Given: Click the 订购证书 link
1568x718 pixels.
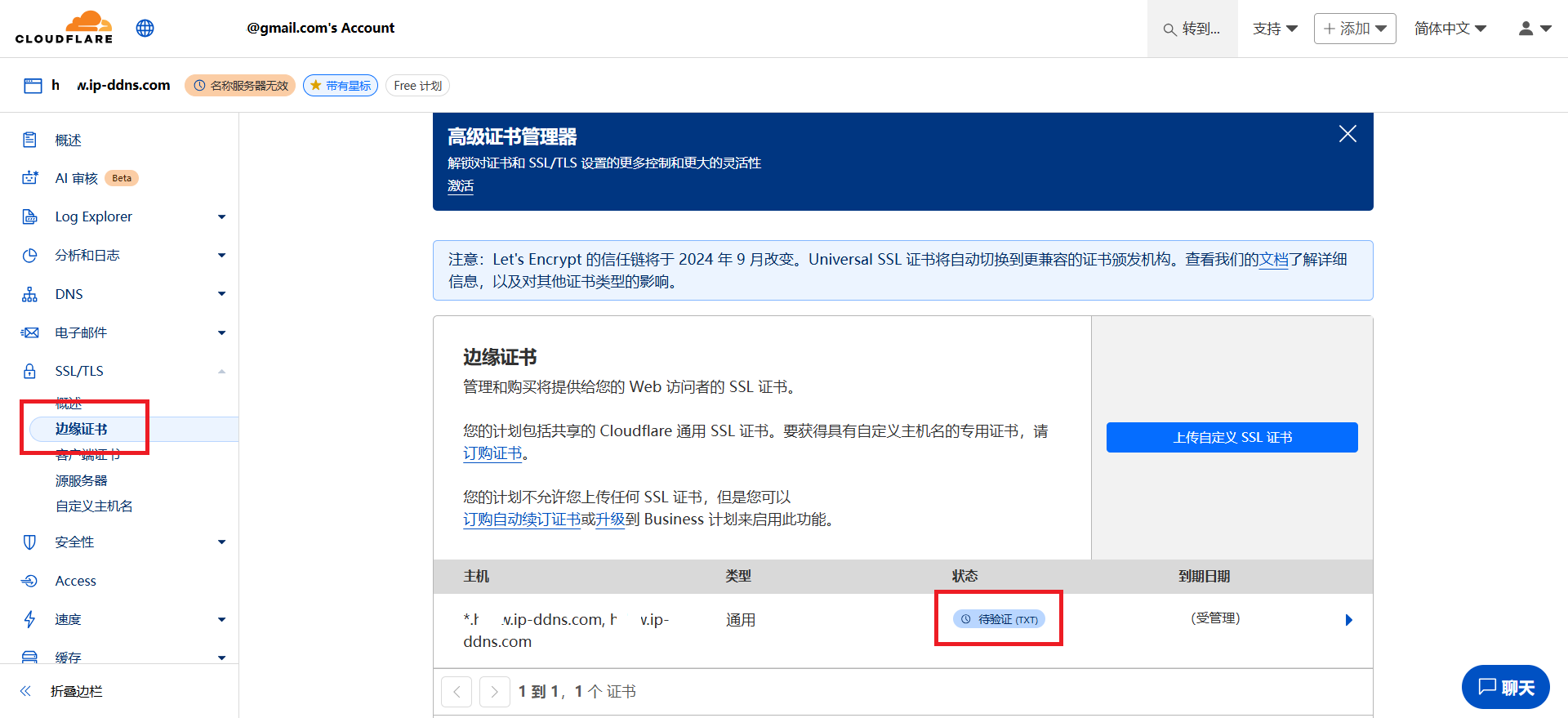Looking at the screenshot, I should tap(492, 453).
